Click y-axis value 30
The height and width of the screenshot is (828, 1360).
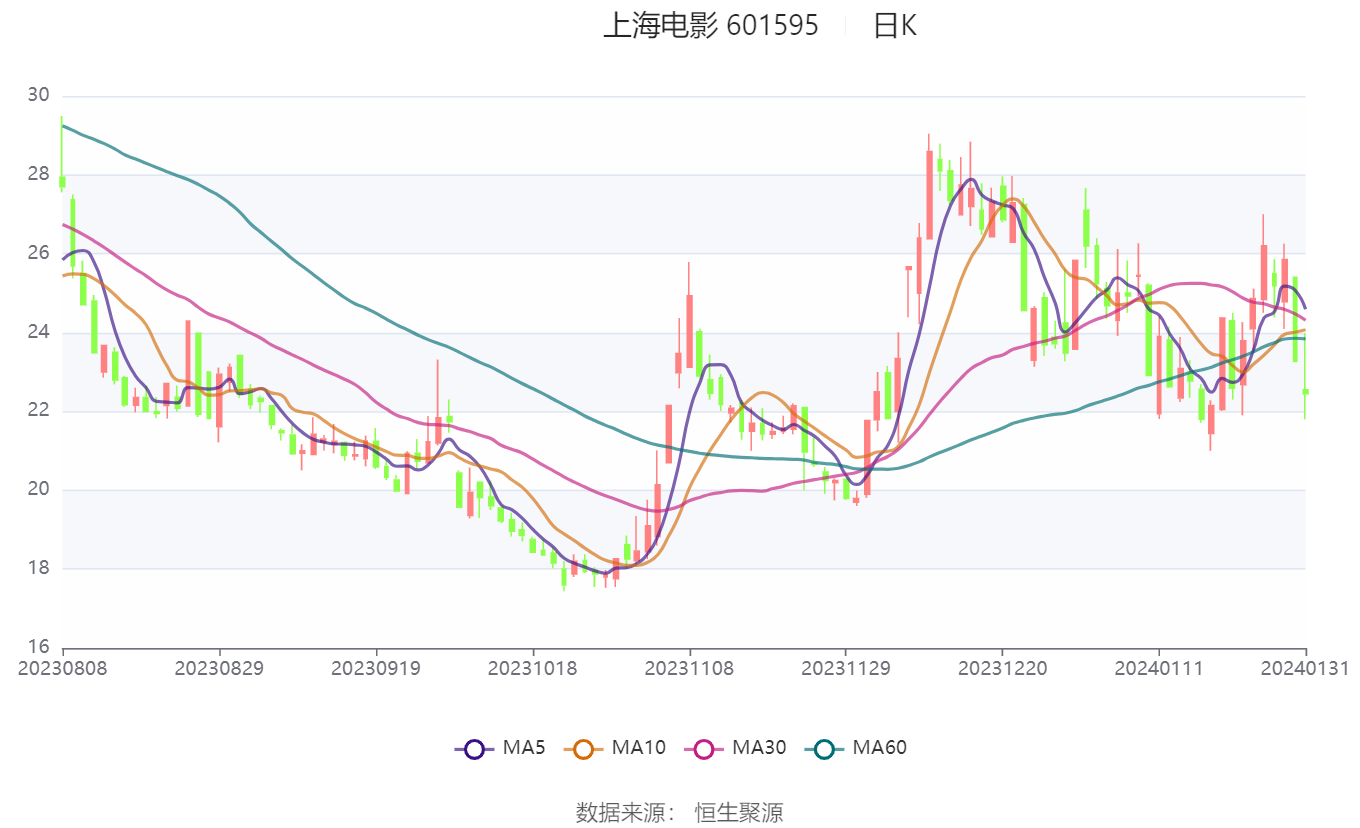[x=38, y=96]
